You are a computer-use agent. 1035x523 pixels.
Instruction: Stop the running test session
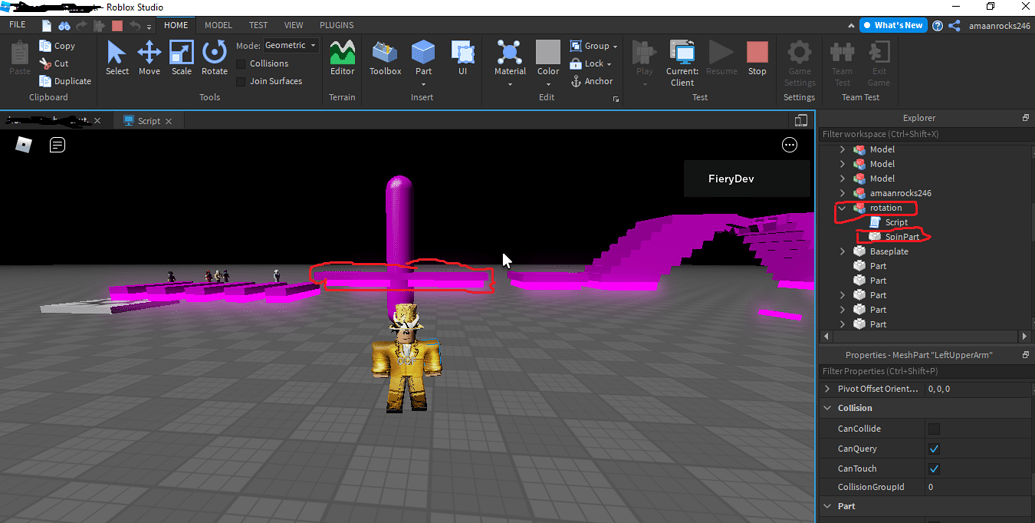757,57
